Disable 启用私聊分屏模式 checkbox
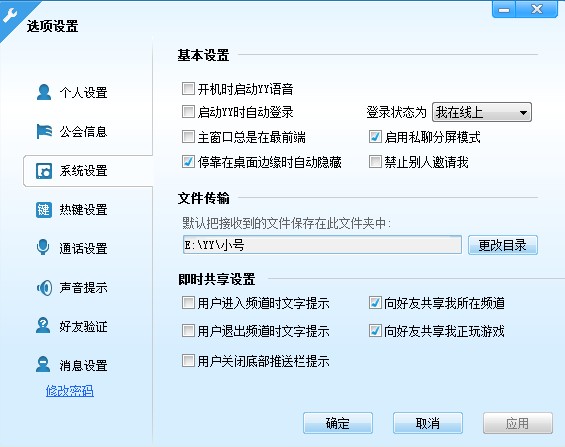565x447 pixels. (375, 137)
